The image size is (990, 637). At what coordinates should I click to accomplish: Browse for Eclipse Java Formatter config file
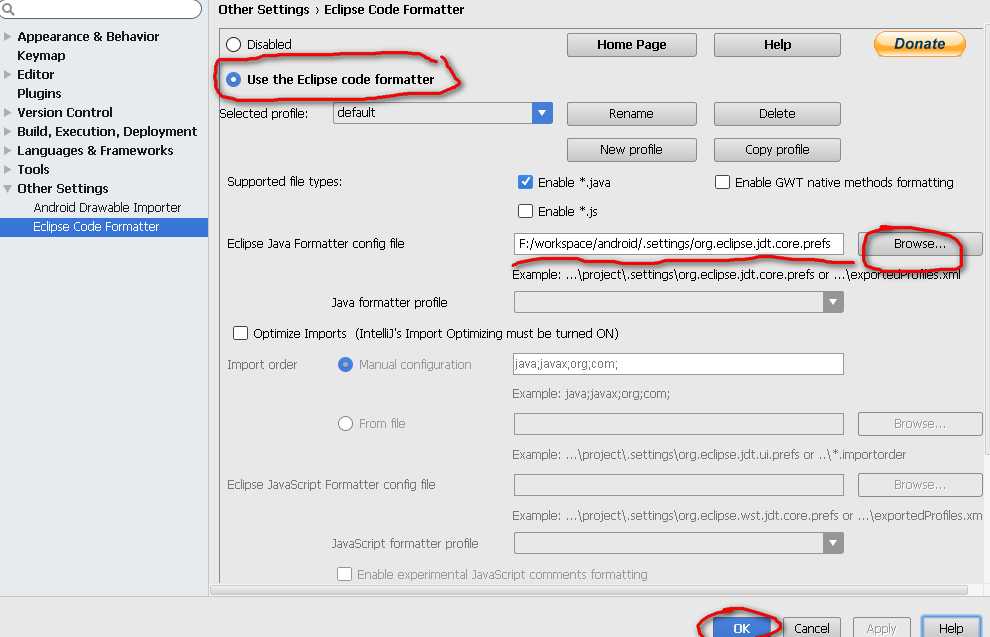[x=920, y=244]
